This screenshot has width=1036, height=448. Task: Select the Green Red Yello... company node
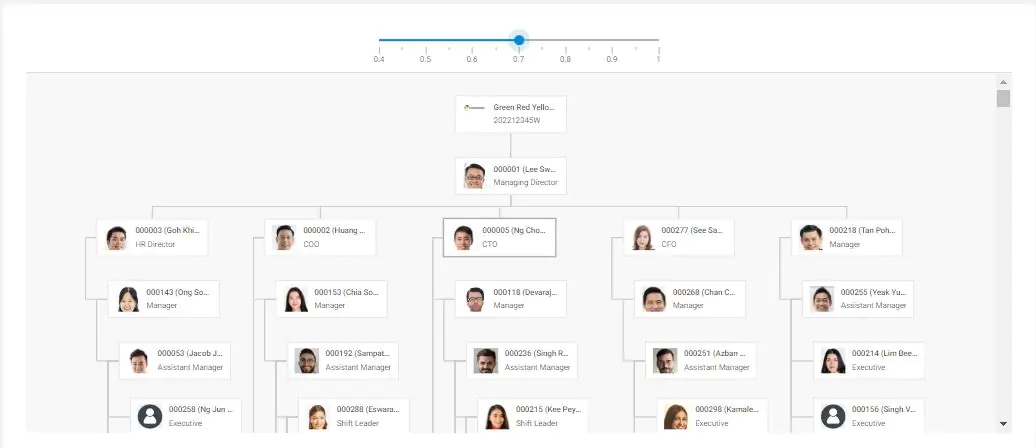511,114
